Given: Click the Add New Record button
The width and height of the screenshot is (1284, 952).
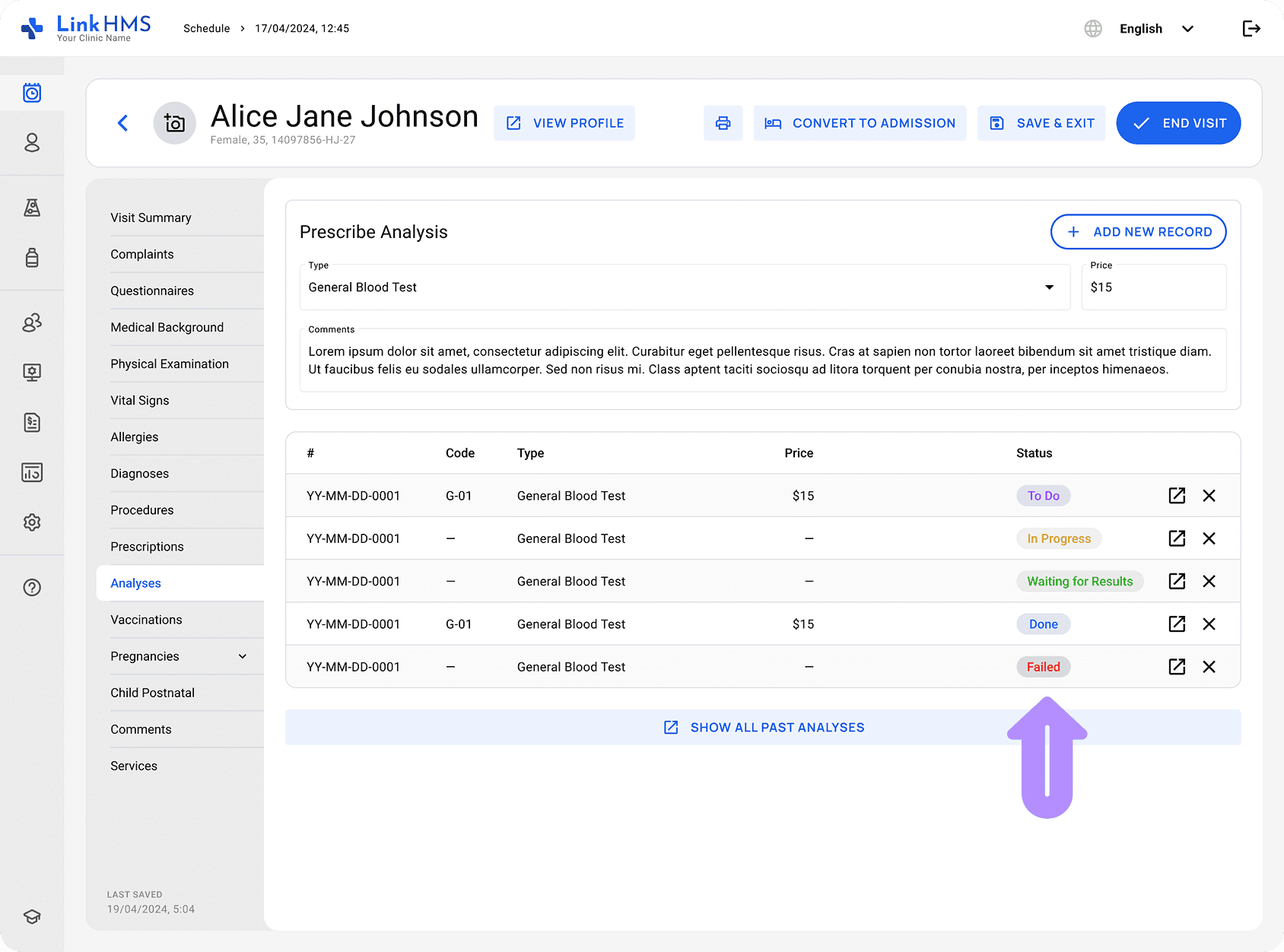Looking at the screenshot, I should [1138, 232].
